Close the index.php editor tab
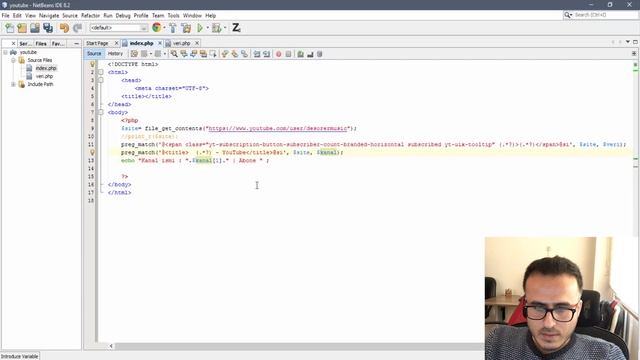Screen dimensions: 640x360 [160, 43]
